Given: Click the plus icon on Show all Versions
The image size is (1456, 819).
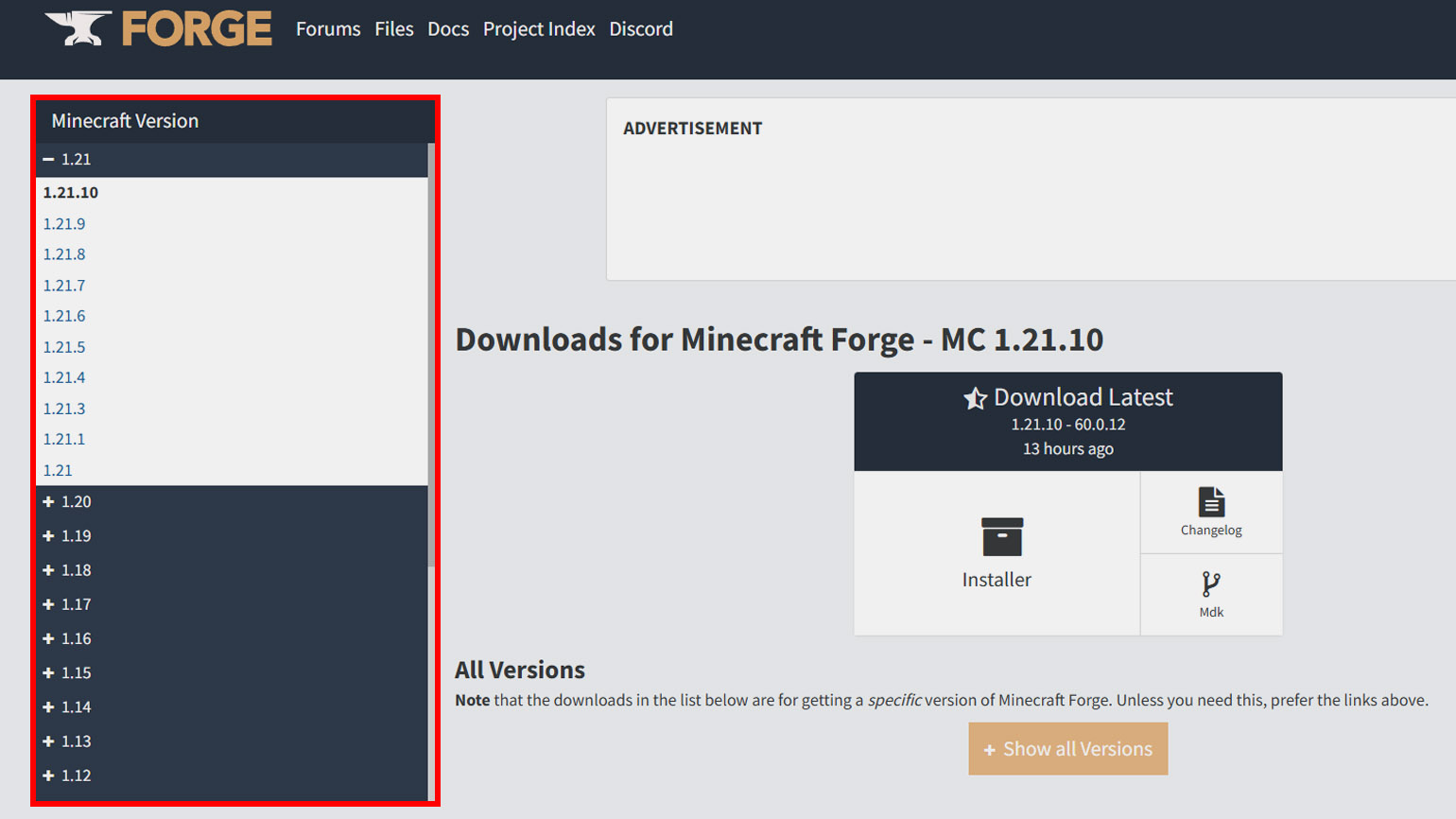Looking at the screenshot, I should [989, 750].
